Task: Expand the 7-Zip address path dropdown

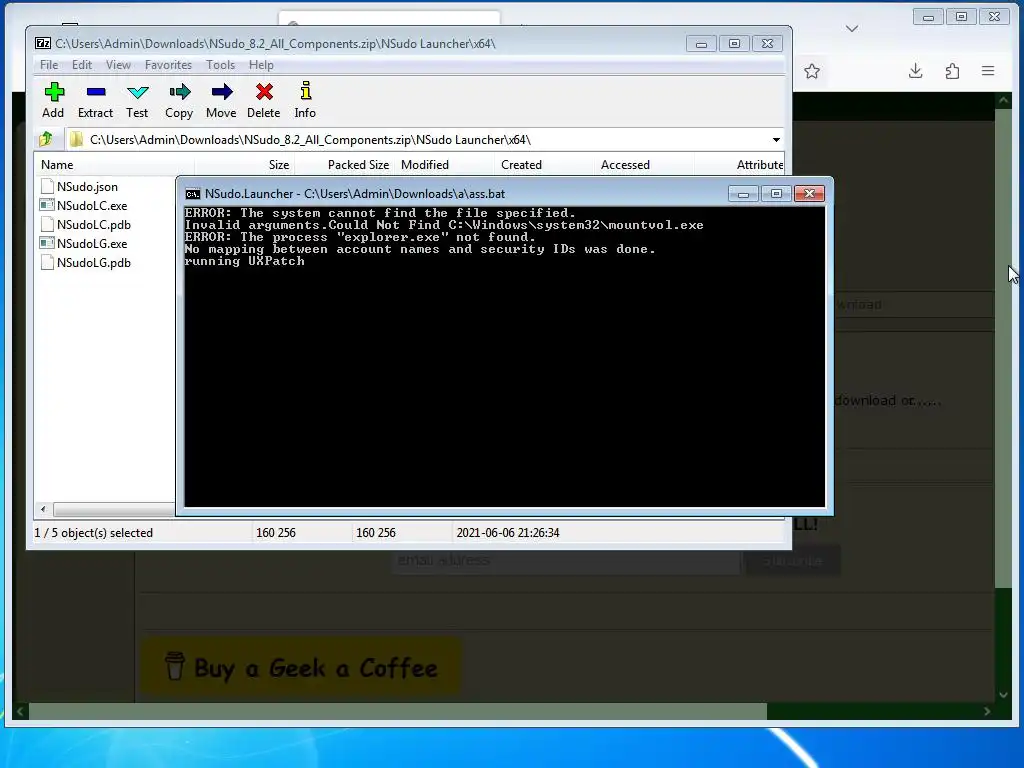Action: [776, 140]
